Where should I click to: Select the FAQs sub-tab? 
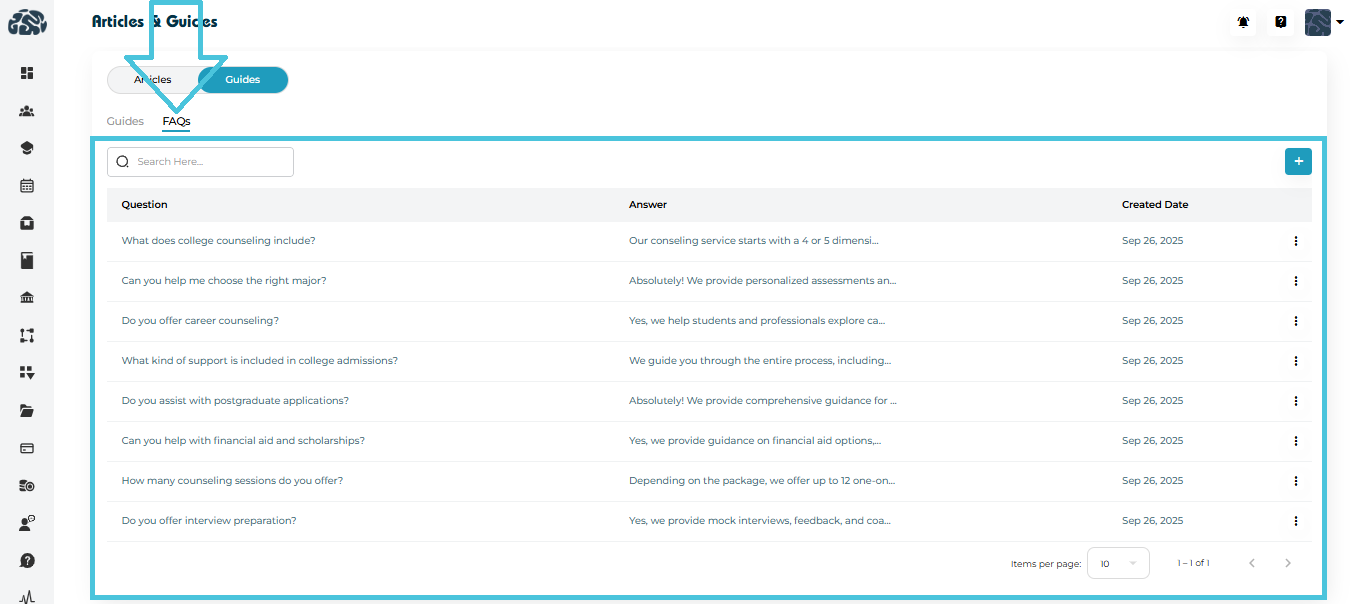point(176,121)
